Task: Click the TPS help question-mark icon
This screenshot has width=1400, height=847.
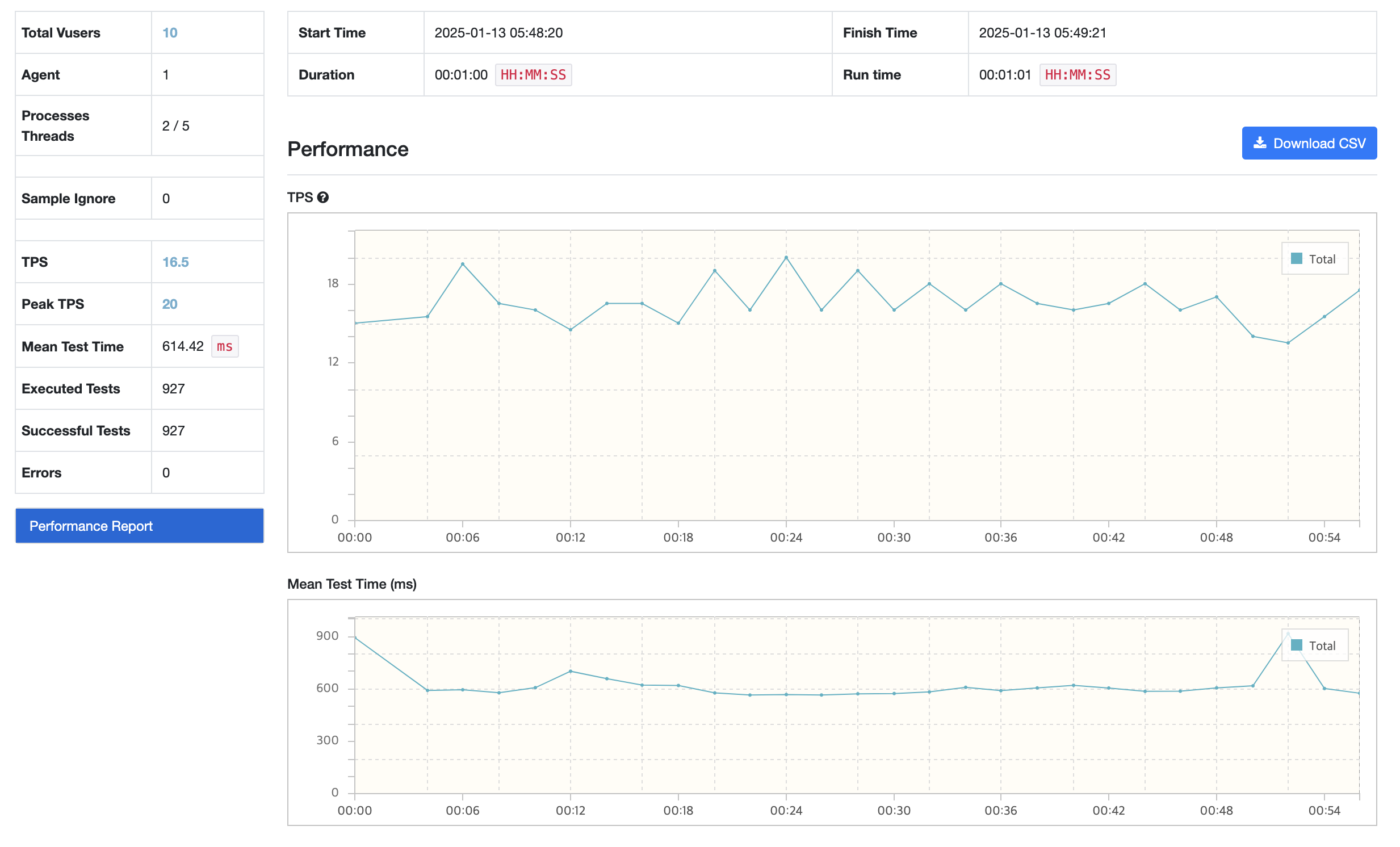Action: tap(322, 197)
